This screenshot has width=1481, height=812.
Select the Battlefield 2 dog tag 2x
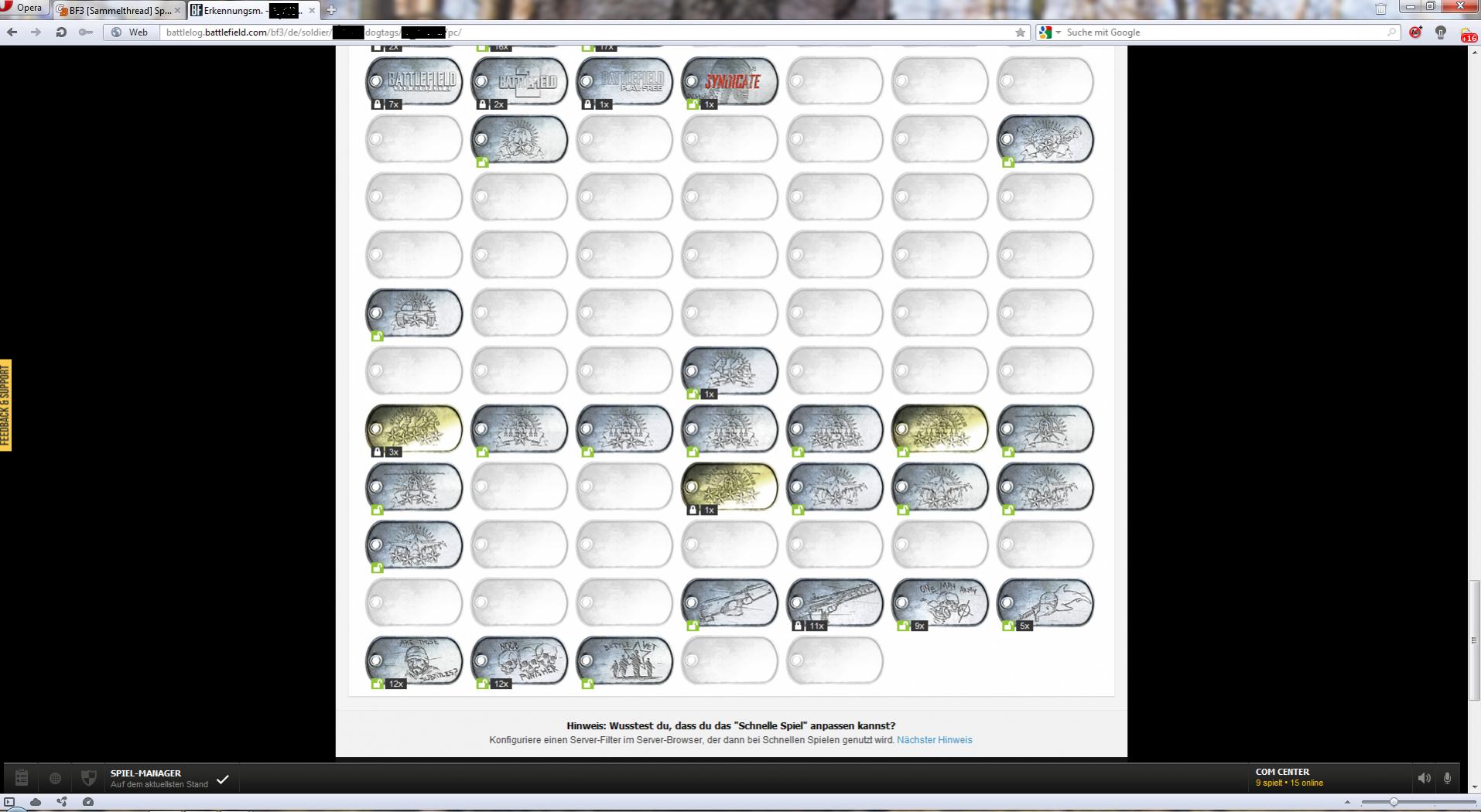(519, 81)
